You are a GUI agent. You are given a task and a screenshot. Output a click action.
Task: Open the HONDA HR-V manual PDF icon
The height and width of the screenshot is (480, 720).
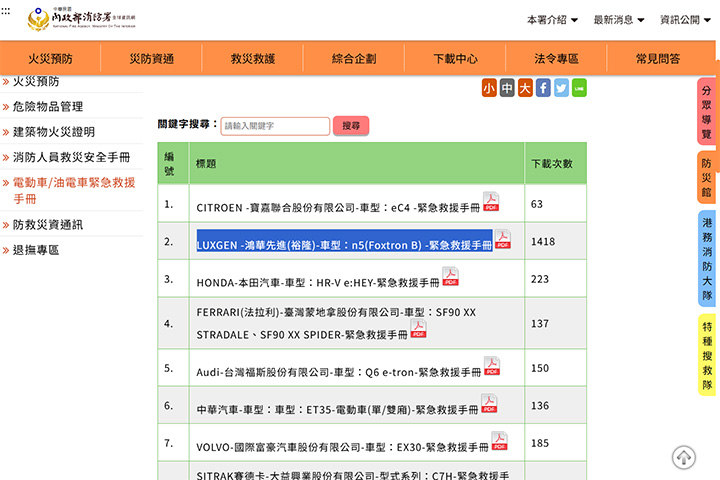pos(450,277)
